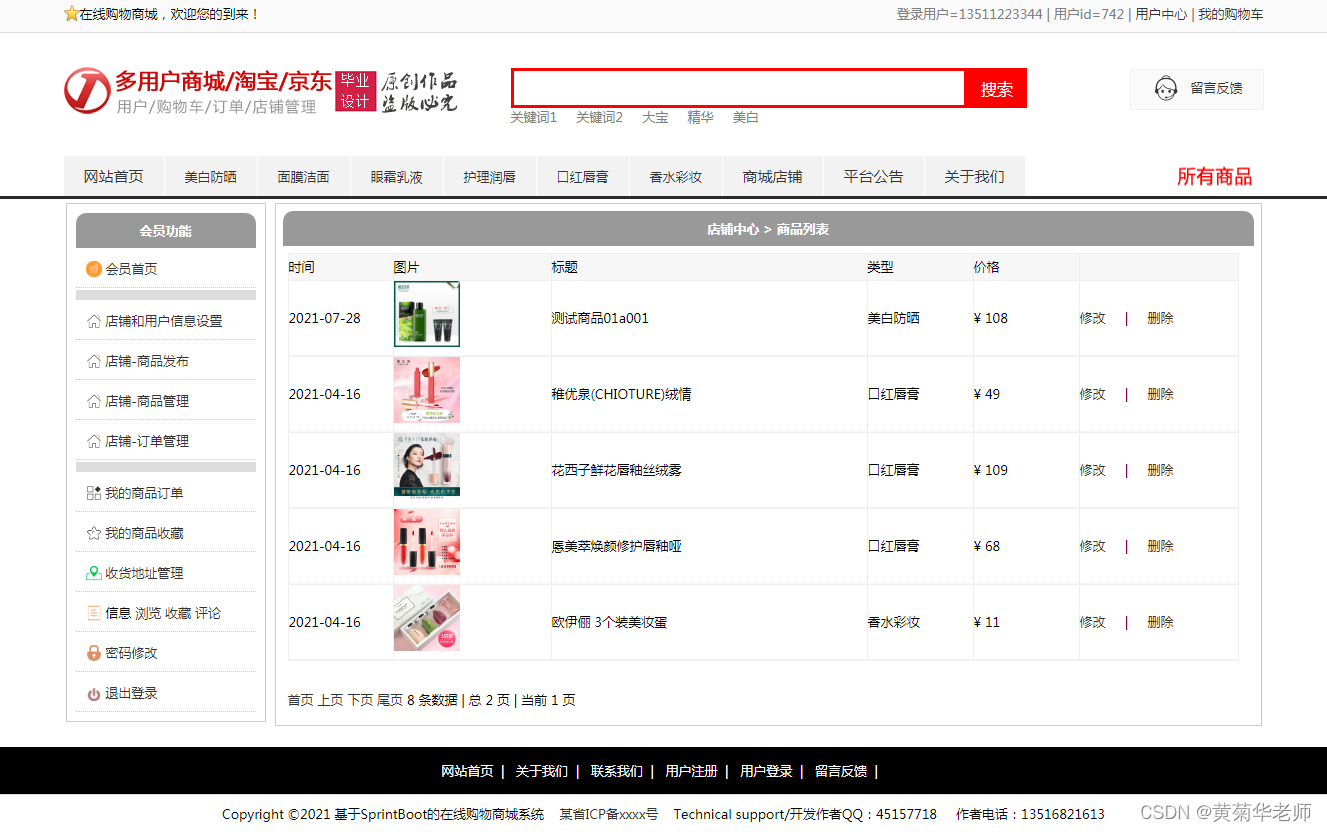Click the 会员首页 home icon in sidebar
The width and height of the screenshot is (1327, 832).
pyautogui.click(x=94, y=268)
